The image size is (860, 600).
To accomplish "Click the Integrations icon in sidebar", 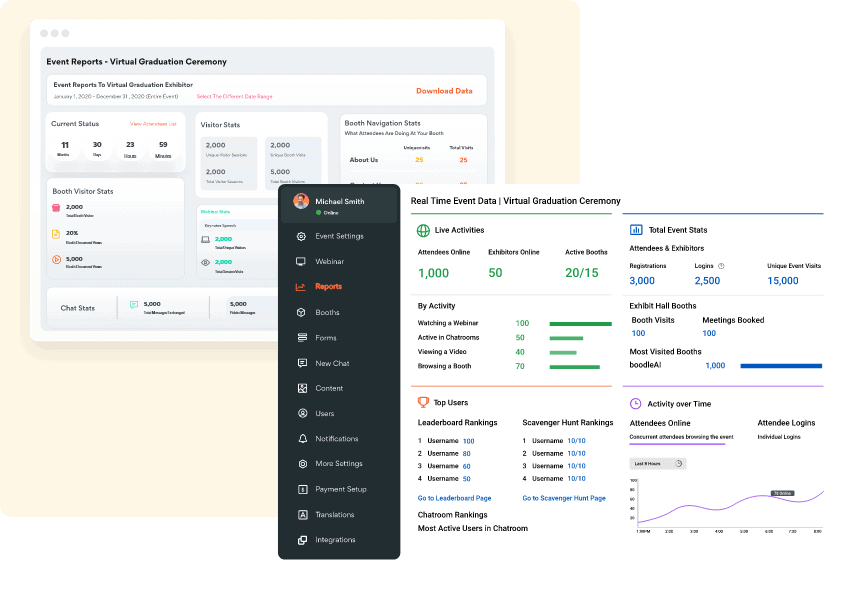I will click(x=301, y=540).
